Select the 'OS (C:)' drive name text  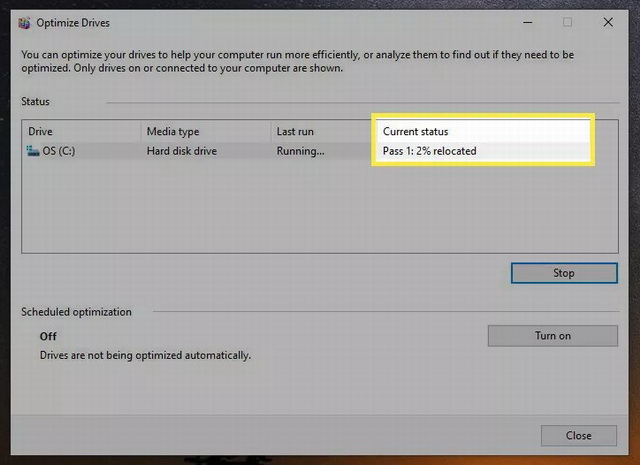[59, 151]
